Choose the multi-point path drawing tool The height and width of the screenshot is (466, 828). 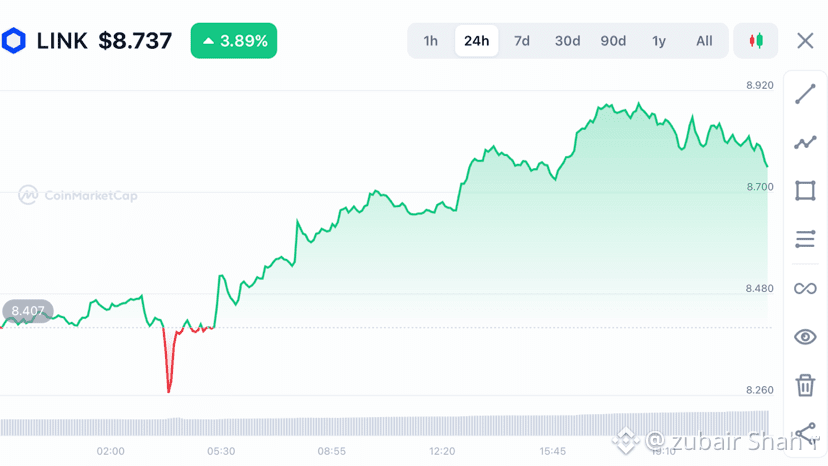tap(805, 142)
